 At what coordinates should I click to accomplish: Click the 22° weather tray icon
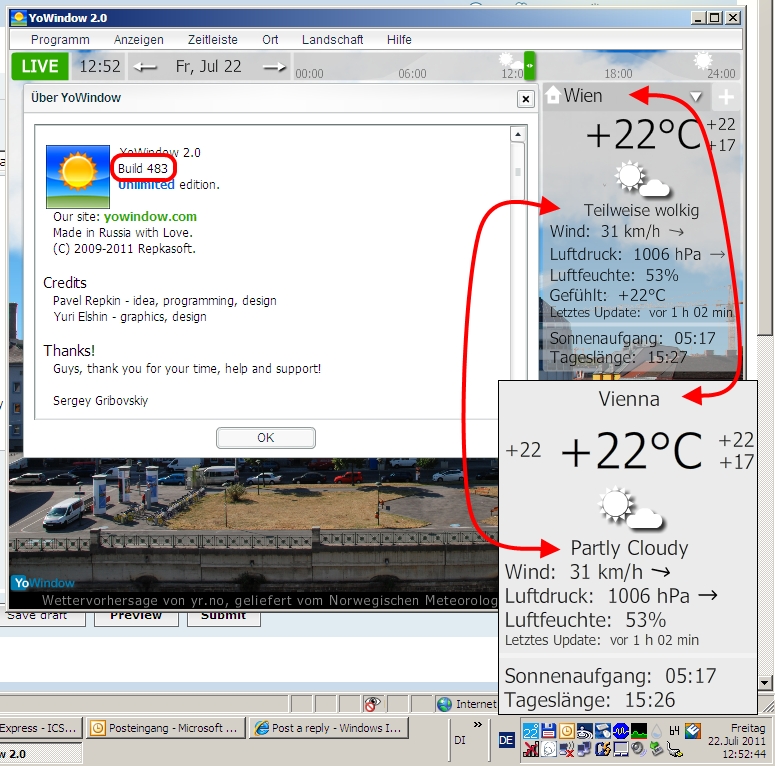click(x=531, y=731)
